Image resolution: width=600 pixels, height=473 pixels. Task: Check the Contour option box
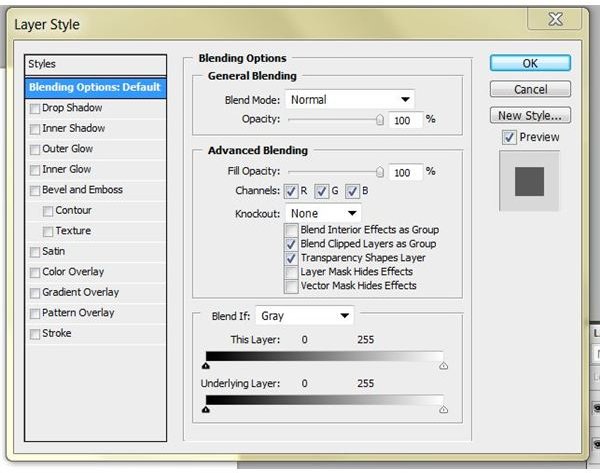(x=48, y=211)
